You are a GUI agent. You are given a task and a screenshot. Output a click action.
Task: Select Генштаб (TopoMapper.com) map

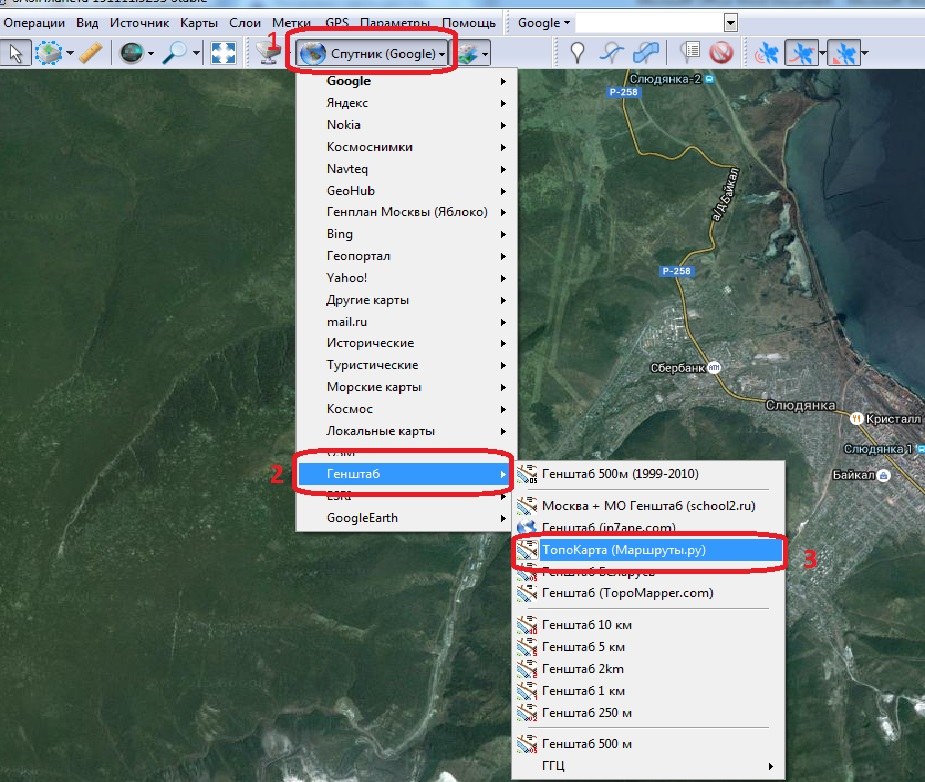pyautogui.click(x=648, y=593)
